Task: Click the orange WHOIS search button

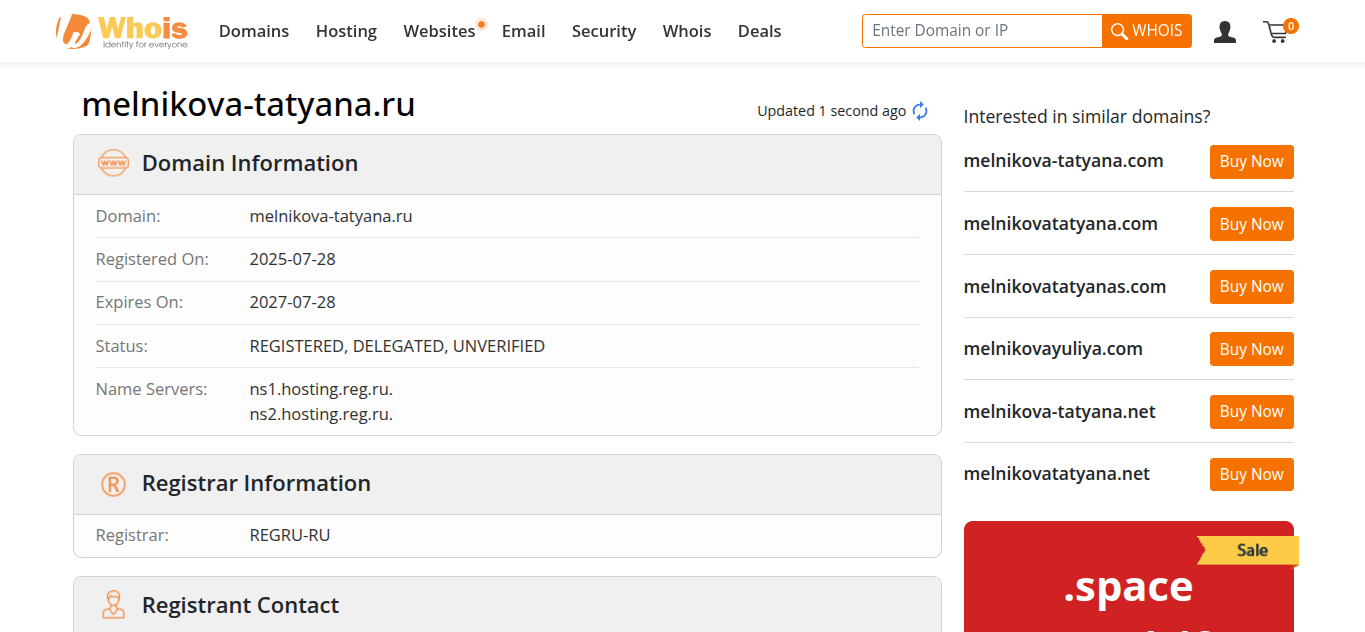Action: click(x=1147, y=31)
